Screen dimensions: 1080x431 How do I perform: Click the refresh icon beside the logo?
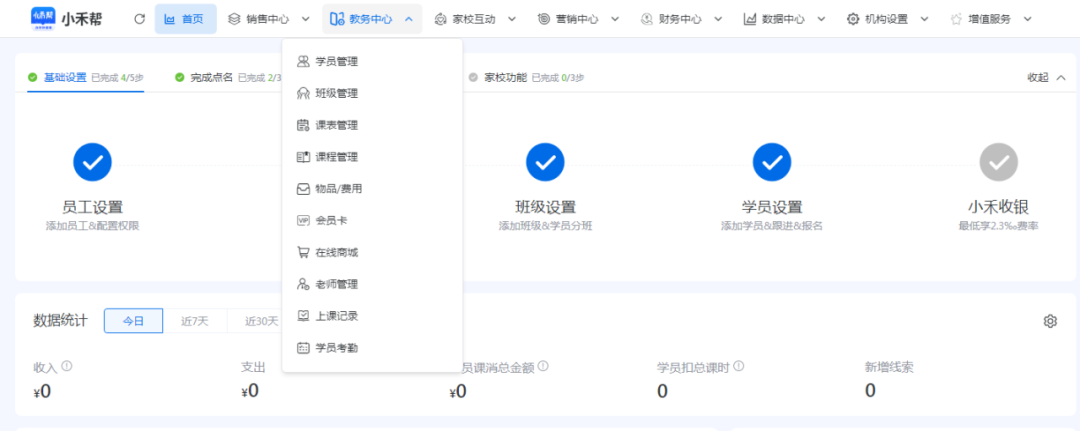click(139, 19)
